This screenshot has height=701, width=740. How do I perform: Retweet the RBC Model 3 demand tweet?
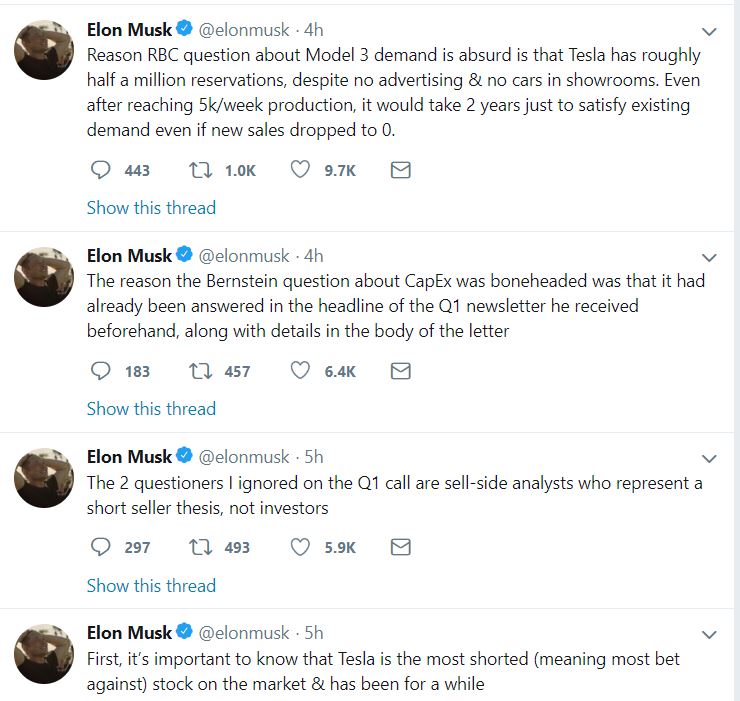pos(200,170)
